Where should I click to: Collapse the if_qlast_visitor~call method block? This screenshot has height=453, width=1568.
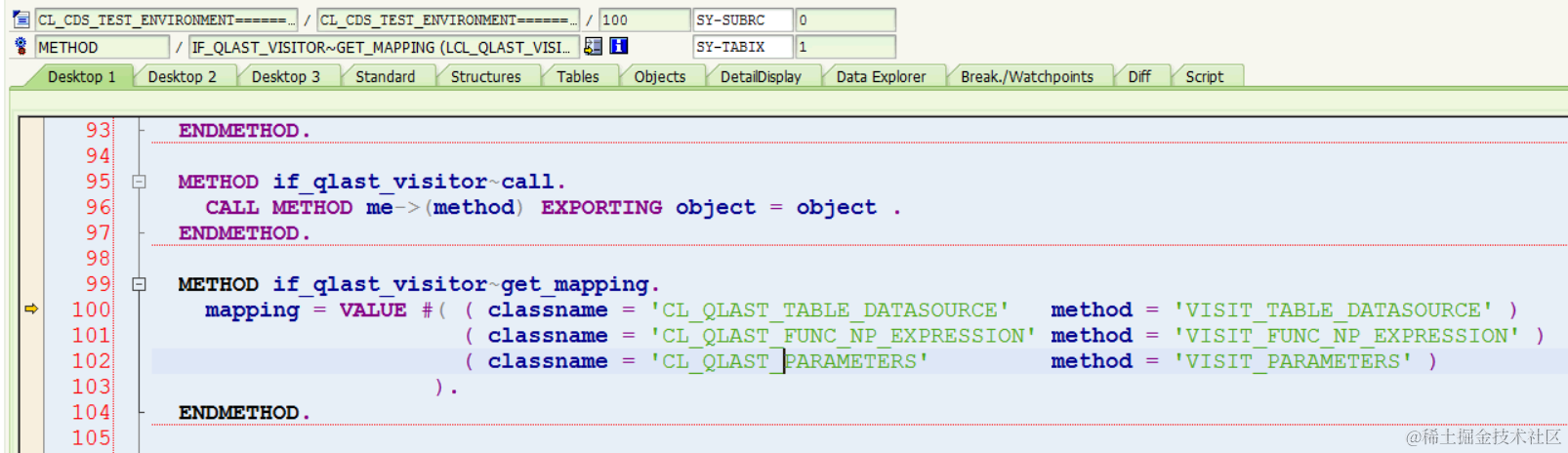tap(139, 182)
